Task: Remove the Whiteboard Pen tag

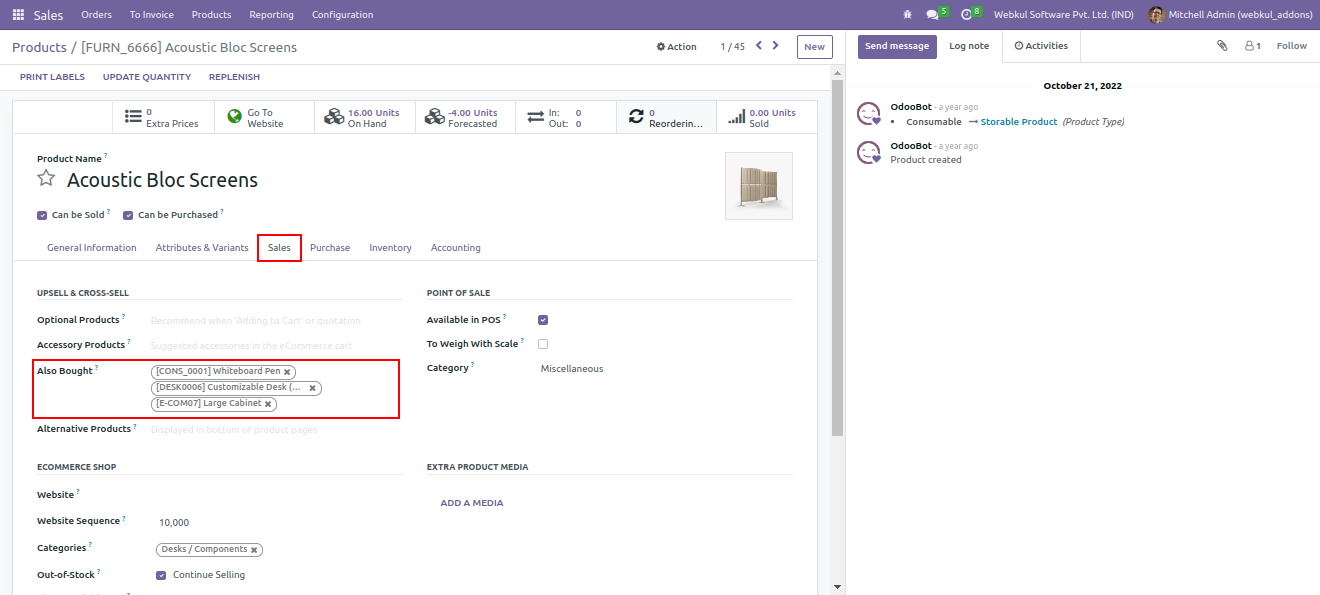Action: click(x=287, y=372)
